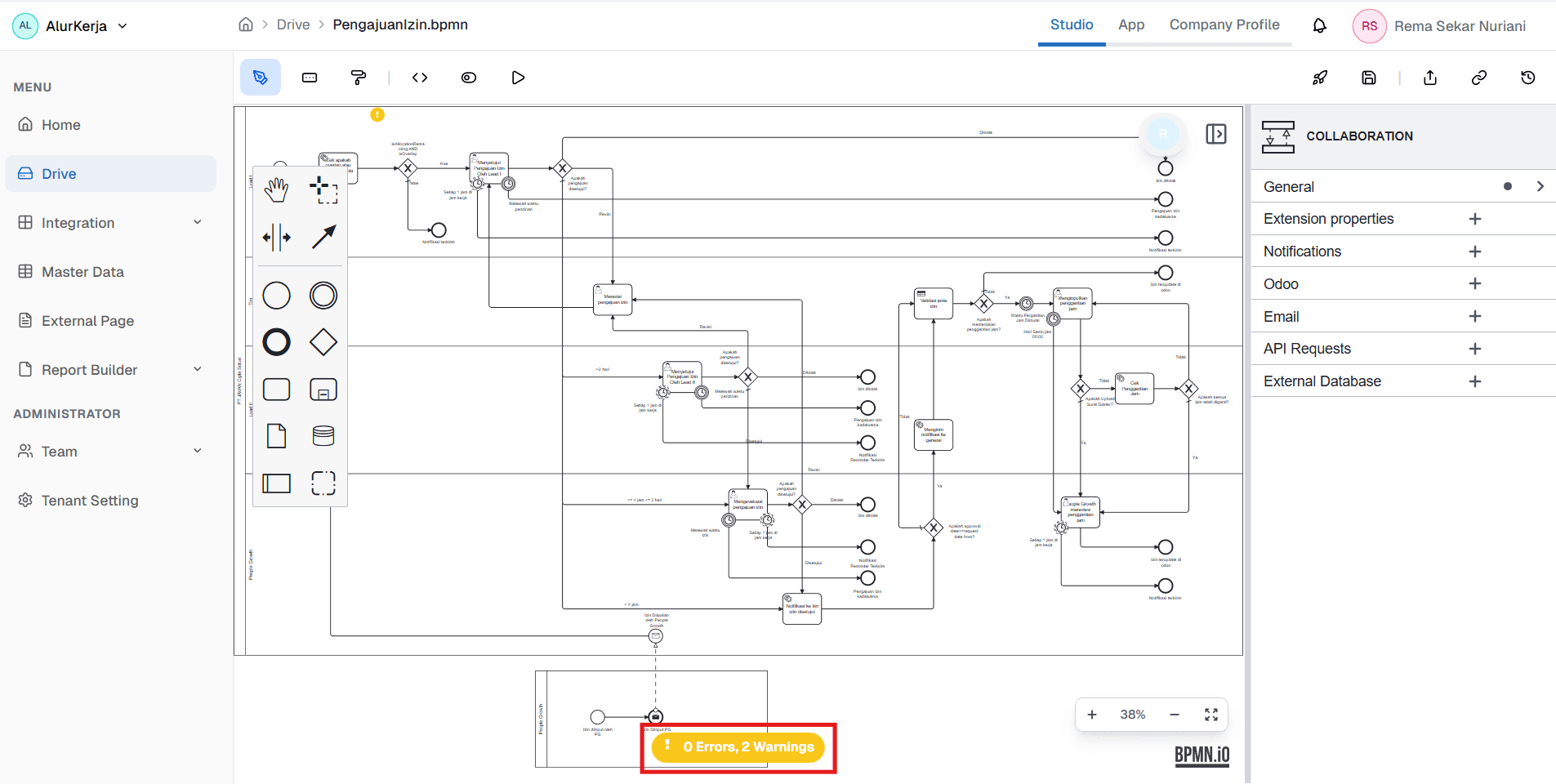Open the 0 Errors, 2 Warnings indicator
The width and height of the screenshot is (1556, 784).
738,746
